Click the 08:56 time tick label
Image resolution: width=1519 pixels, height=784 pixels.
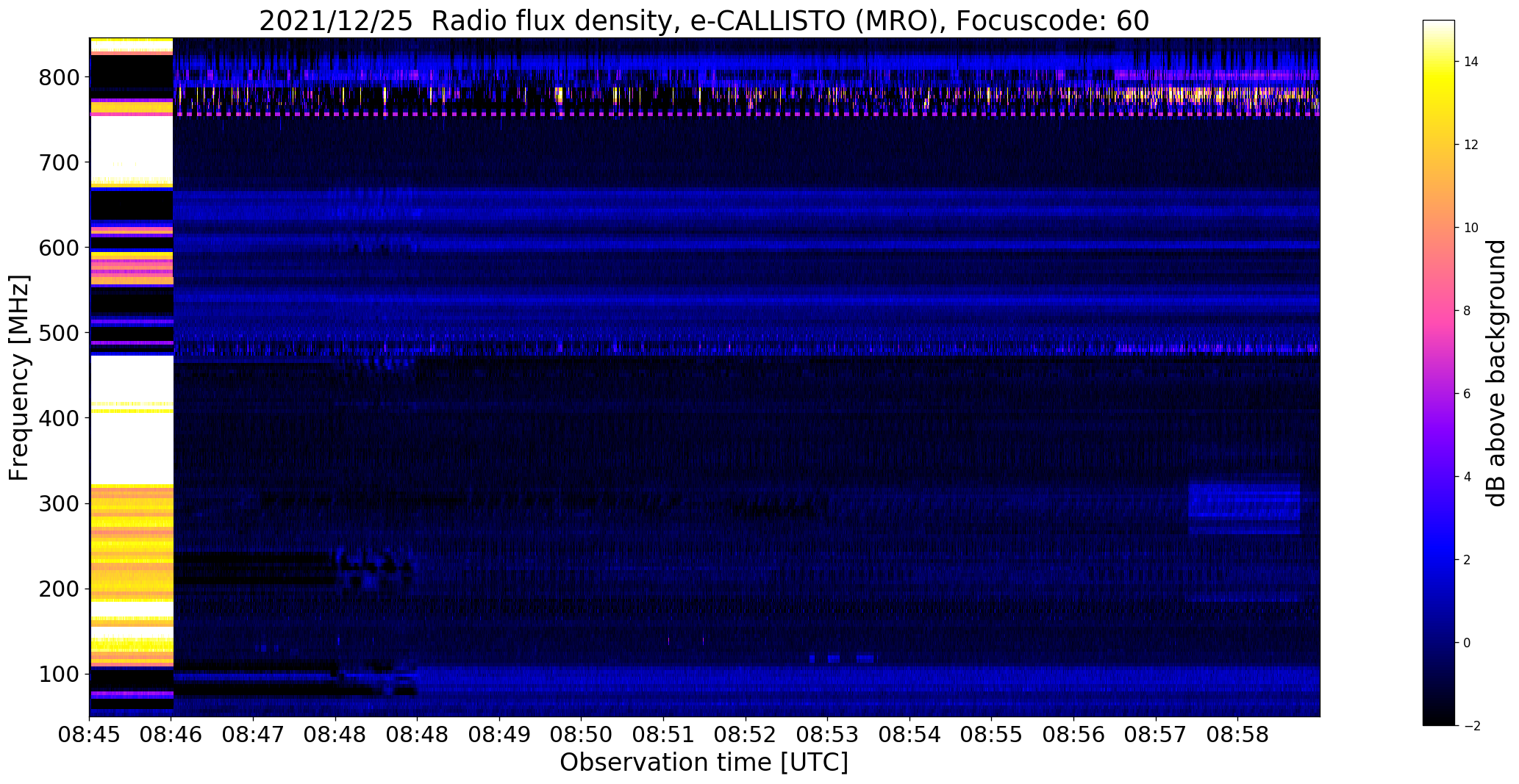(1074, 736)
